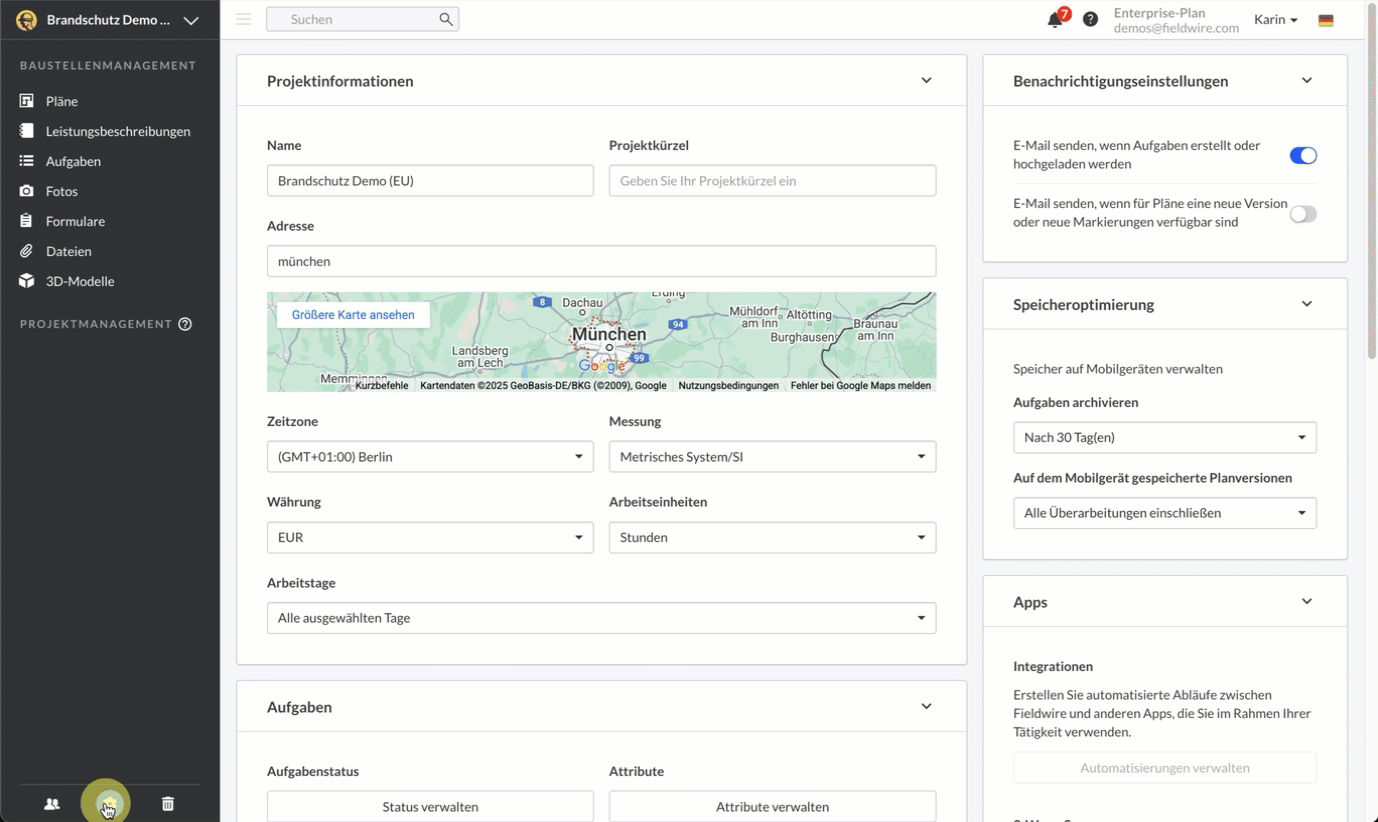The height and width of the screenshot is (822, 1378).
Task: Click the Brandschutz Demo project logo
Action: pyautogui.click(x=27, y=20)
